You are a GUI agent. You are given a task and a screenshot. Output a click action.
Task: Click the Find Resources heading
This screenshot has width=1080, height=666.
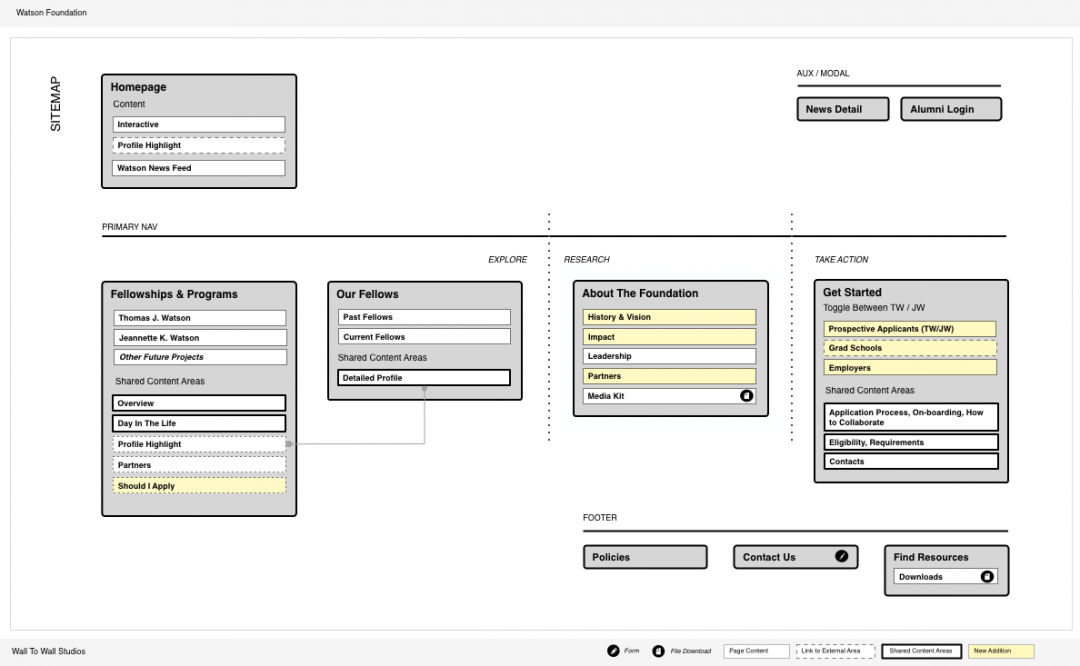pos(931,557)
